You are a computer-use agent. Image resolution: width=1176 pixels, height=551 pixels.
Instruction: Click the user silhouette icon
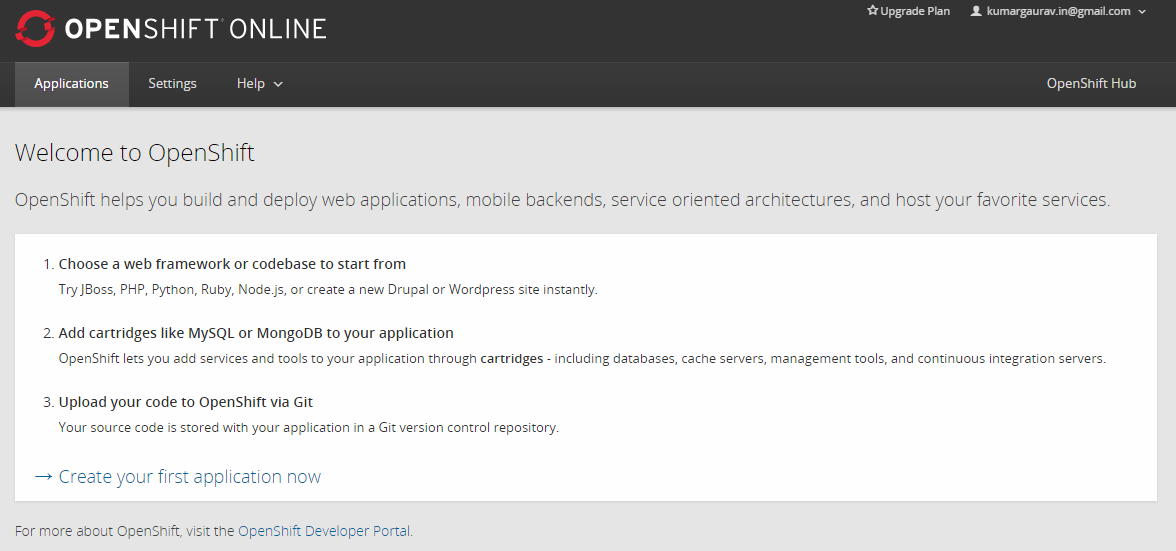coord(975,12)
